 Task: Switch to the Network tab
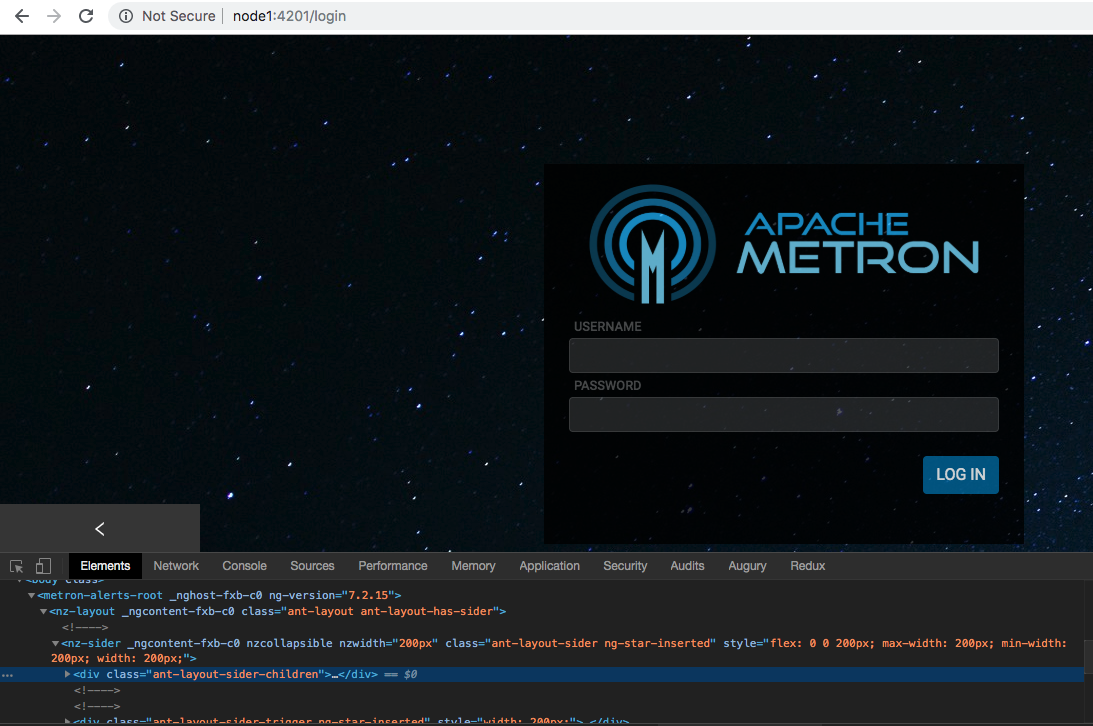tap(176, 566)
